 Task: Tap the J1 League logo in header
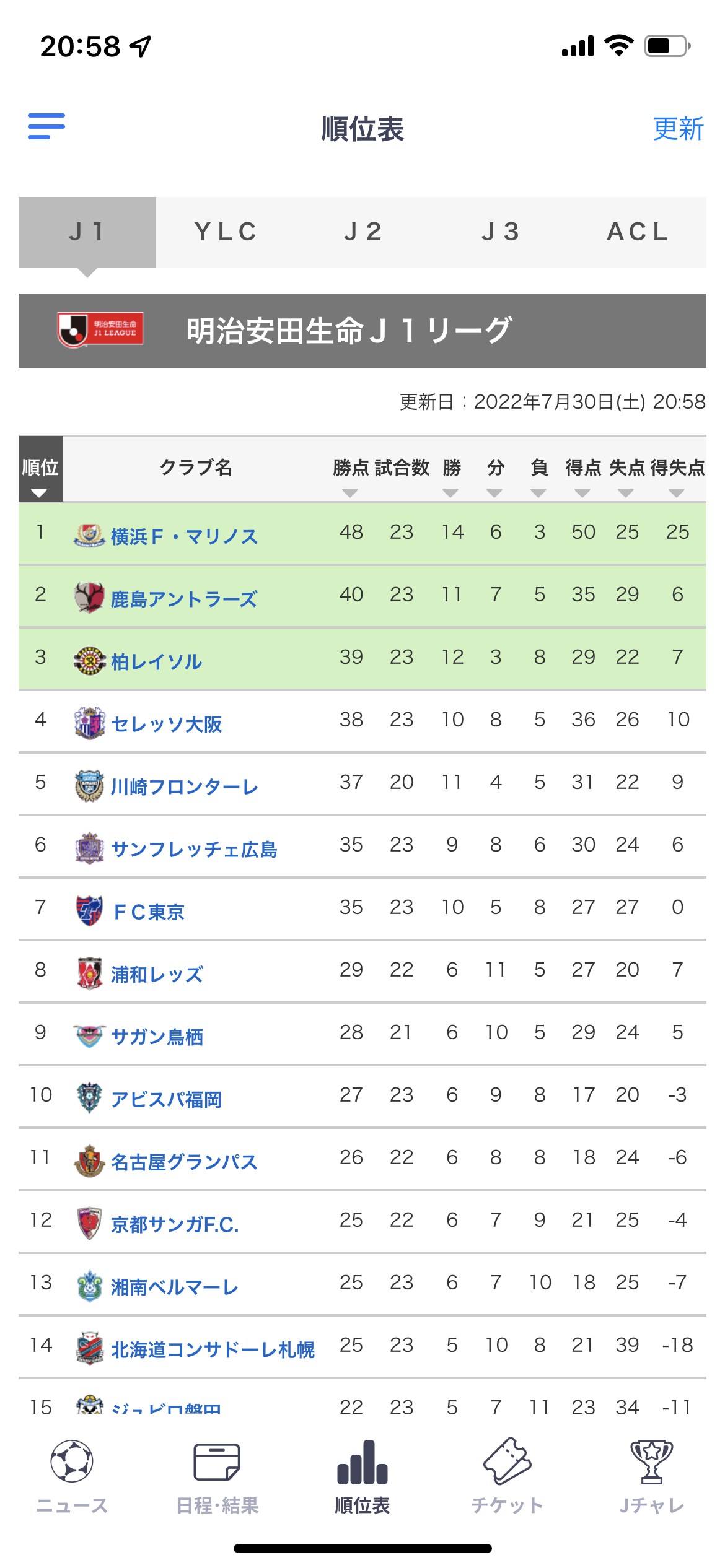100,329
